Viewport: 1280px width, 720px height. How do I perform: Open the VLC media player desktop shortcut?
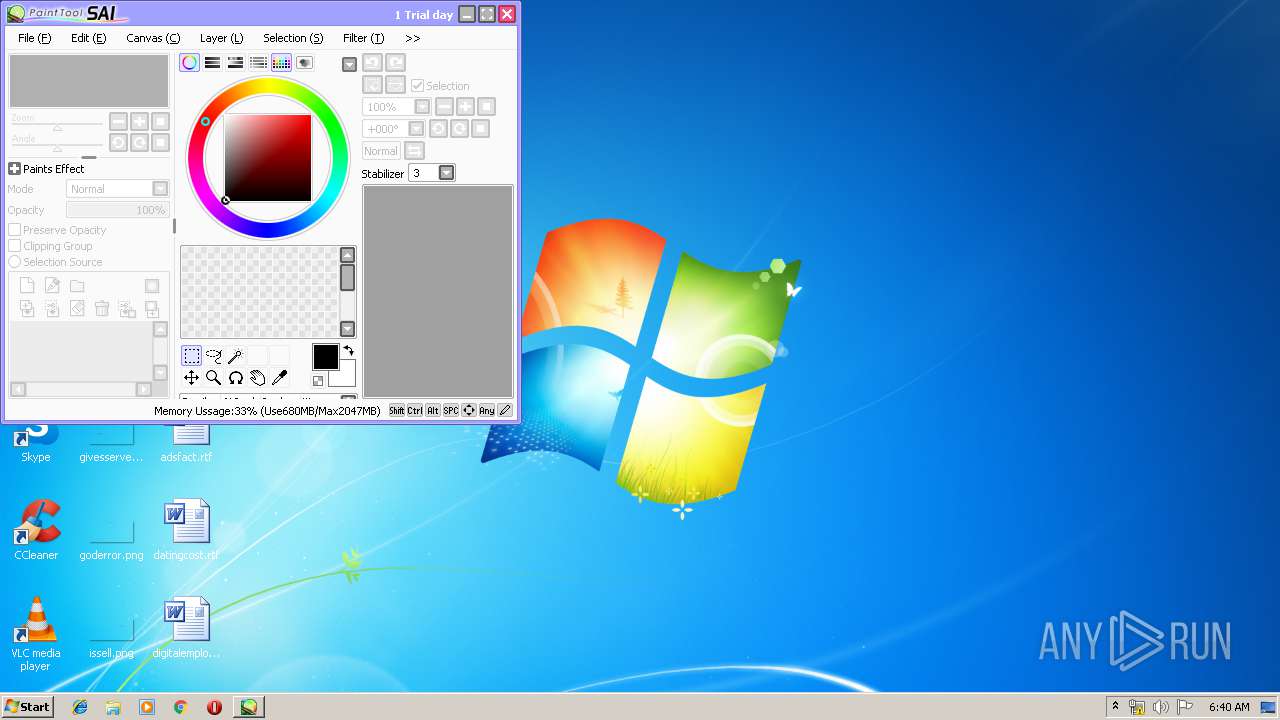[x=36, y=634]
